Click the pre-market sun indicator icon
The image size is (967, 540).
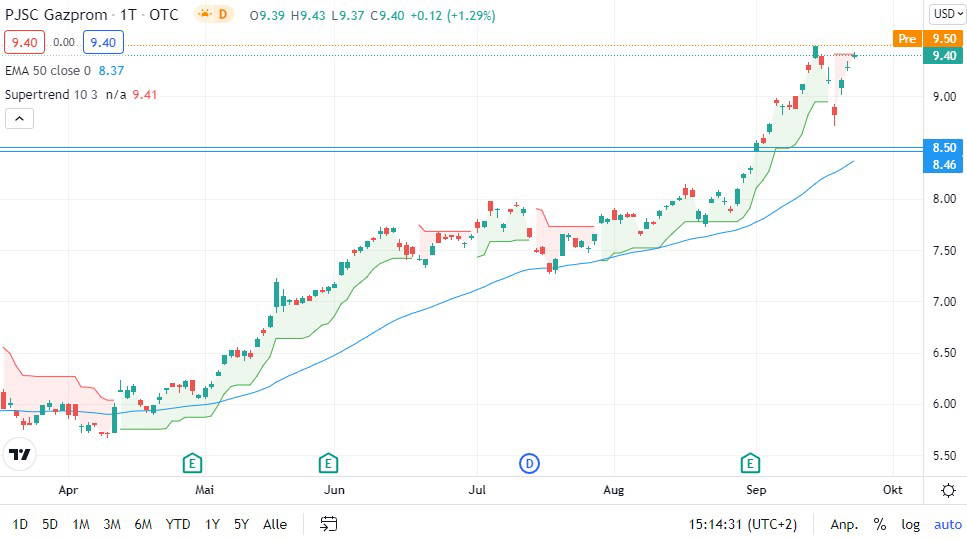pyautogui.click(x=204, y=14)
